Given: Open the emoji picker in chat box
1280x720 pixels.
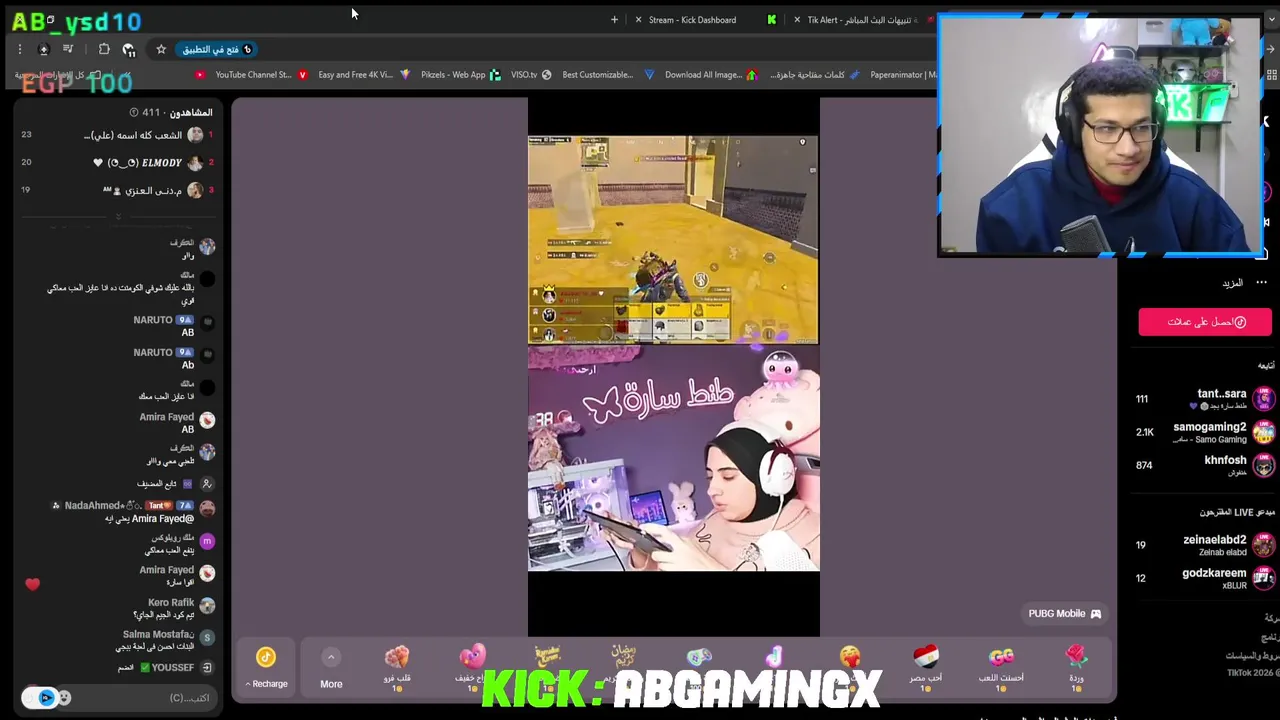Looking at the screenshot, I should point(64,698).
